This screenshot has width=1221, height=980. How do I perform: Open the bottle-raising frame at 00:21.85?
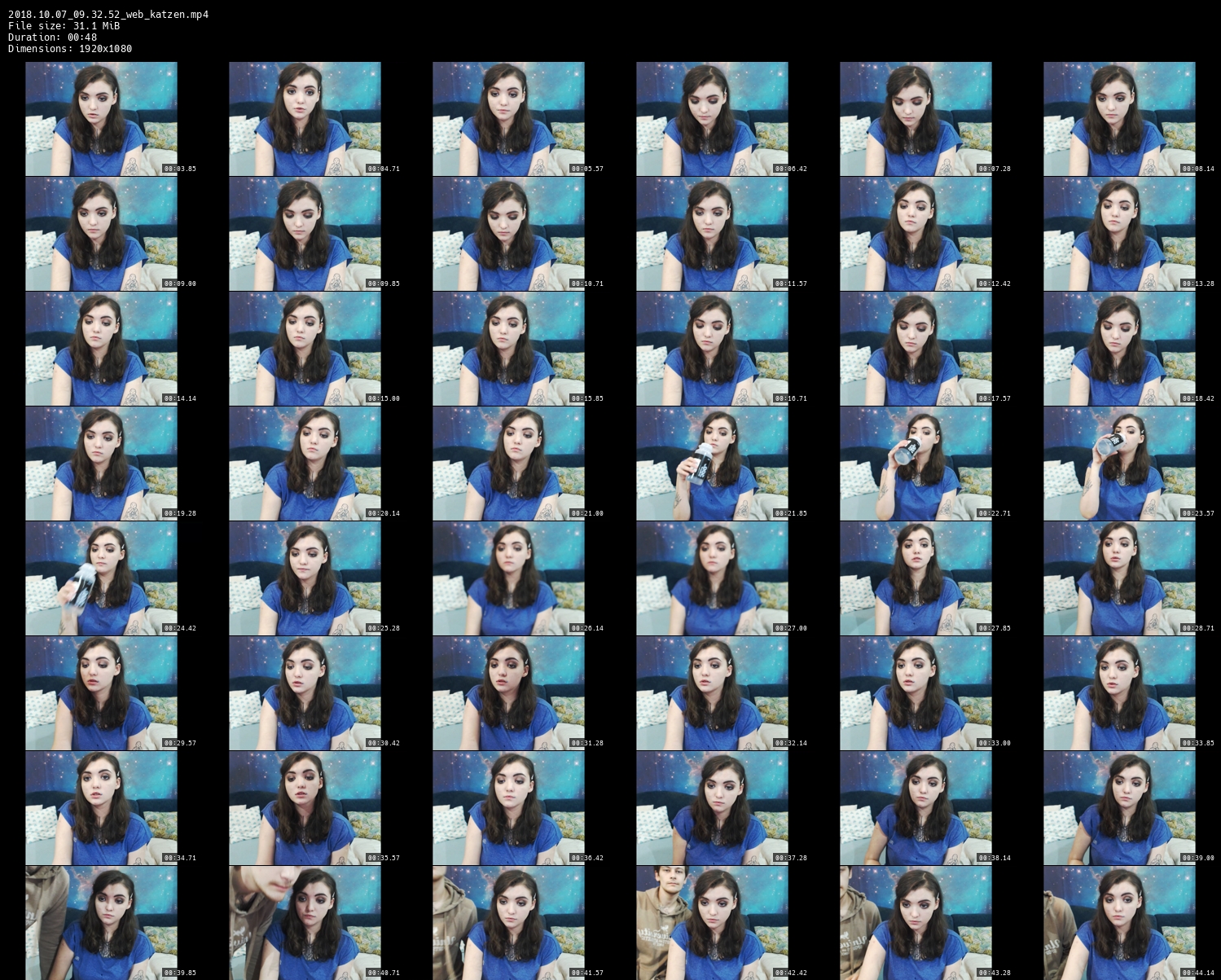tap(712, 464)
